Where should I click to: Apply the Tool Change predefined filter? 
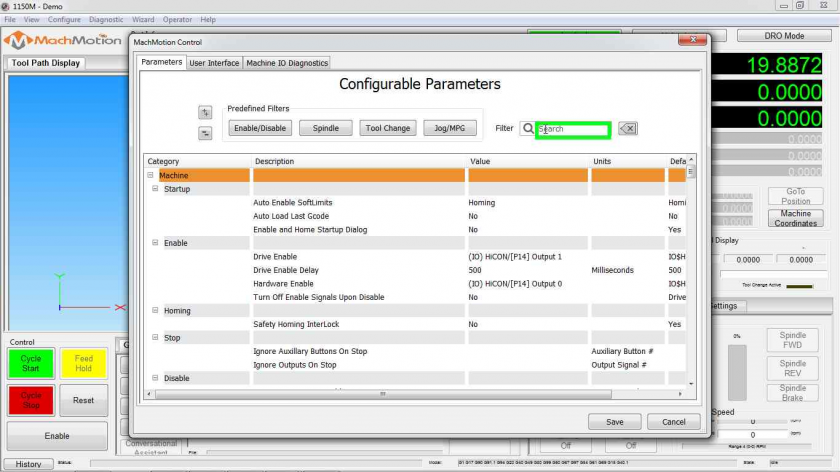pyautogui.click(x=388, y=128)
